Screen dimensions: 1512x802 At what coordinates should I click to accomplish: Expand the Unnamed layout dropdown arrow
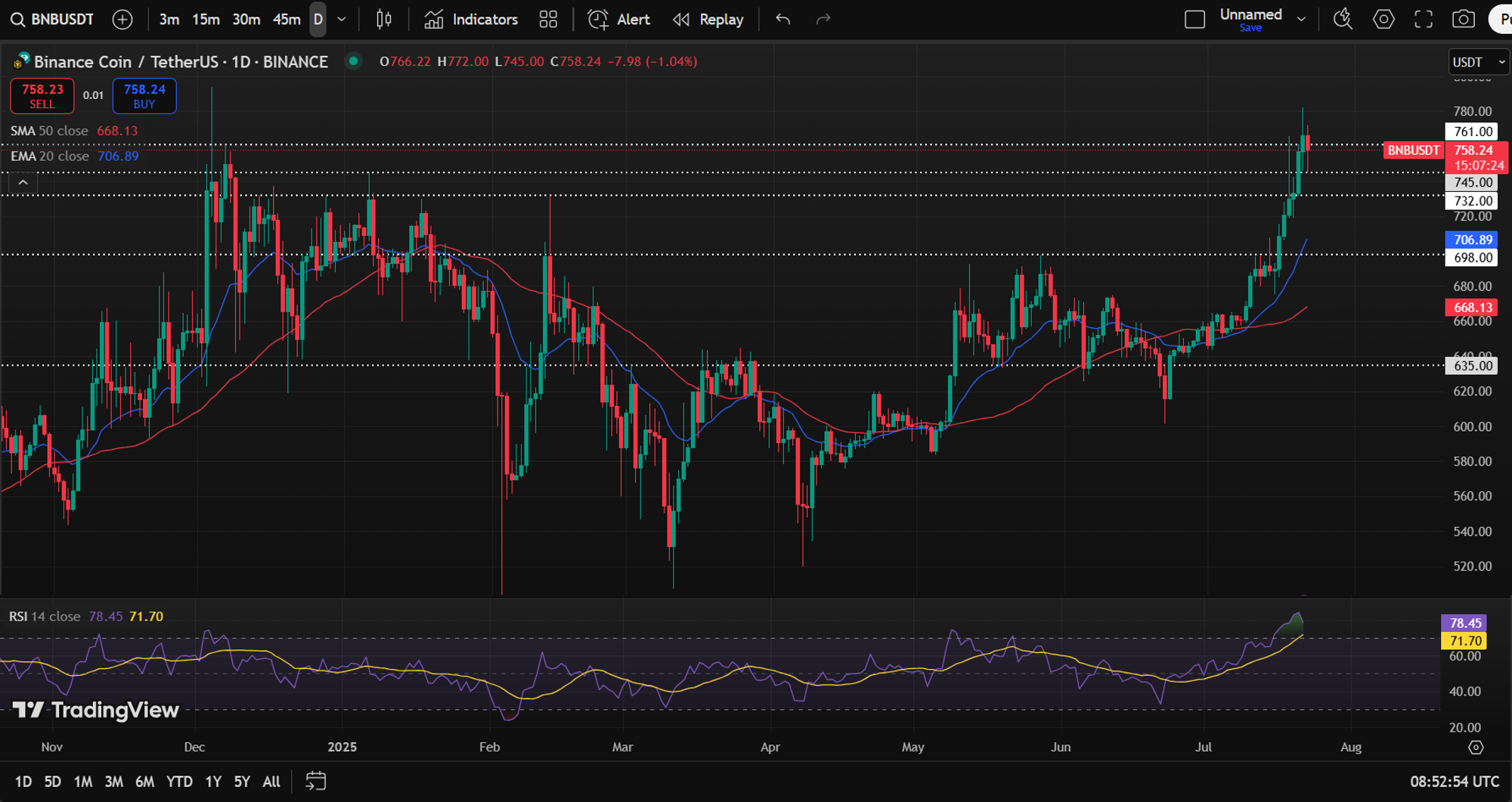click(x=1301, y=20)
